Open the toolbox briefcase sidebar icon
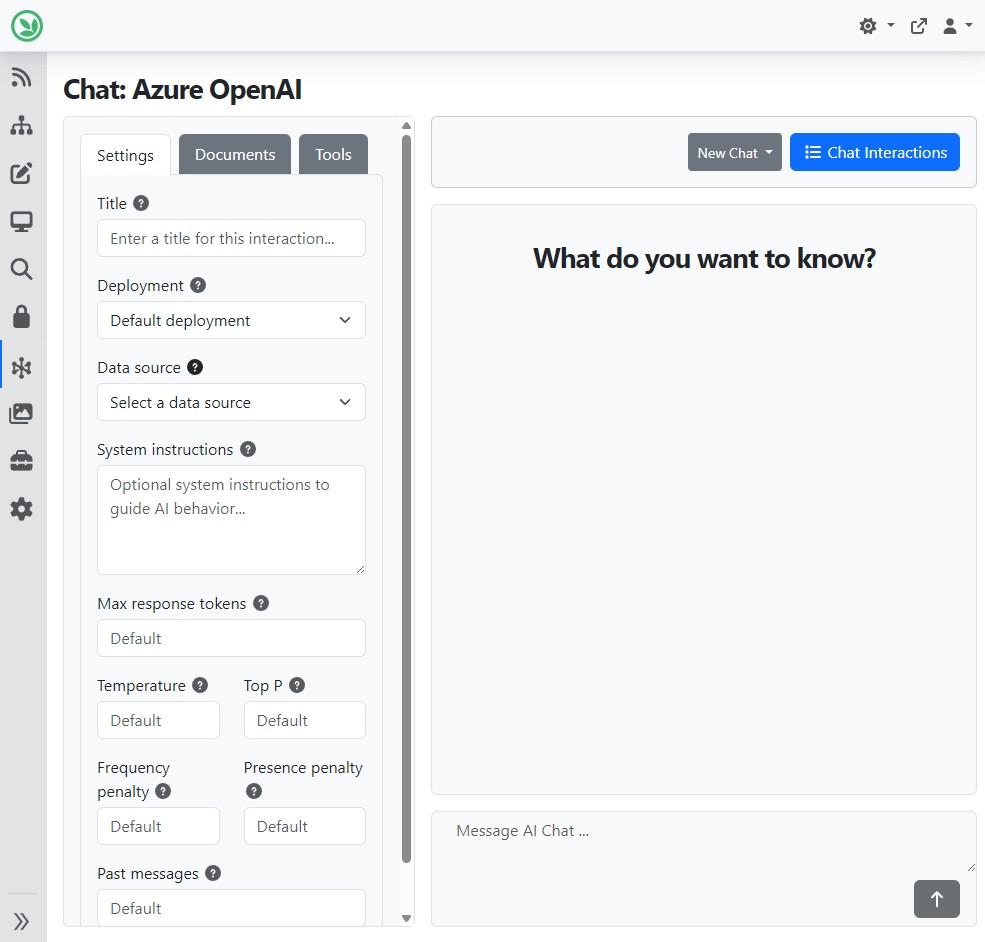Viewport: 985px width, 942px height. pyautogui.click(x=21, y=461)
